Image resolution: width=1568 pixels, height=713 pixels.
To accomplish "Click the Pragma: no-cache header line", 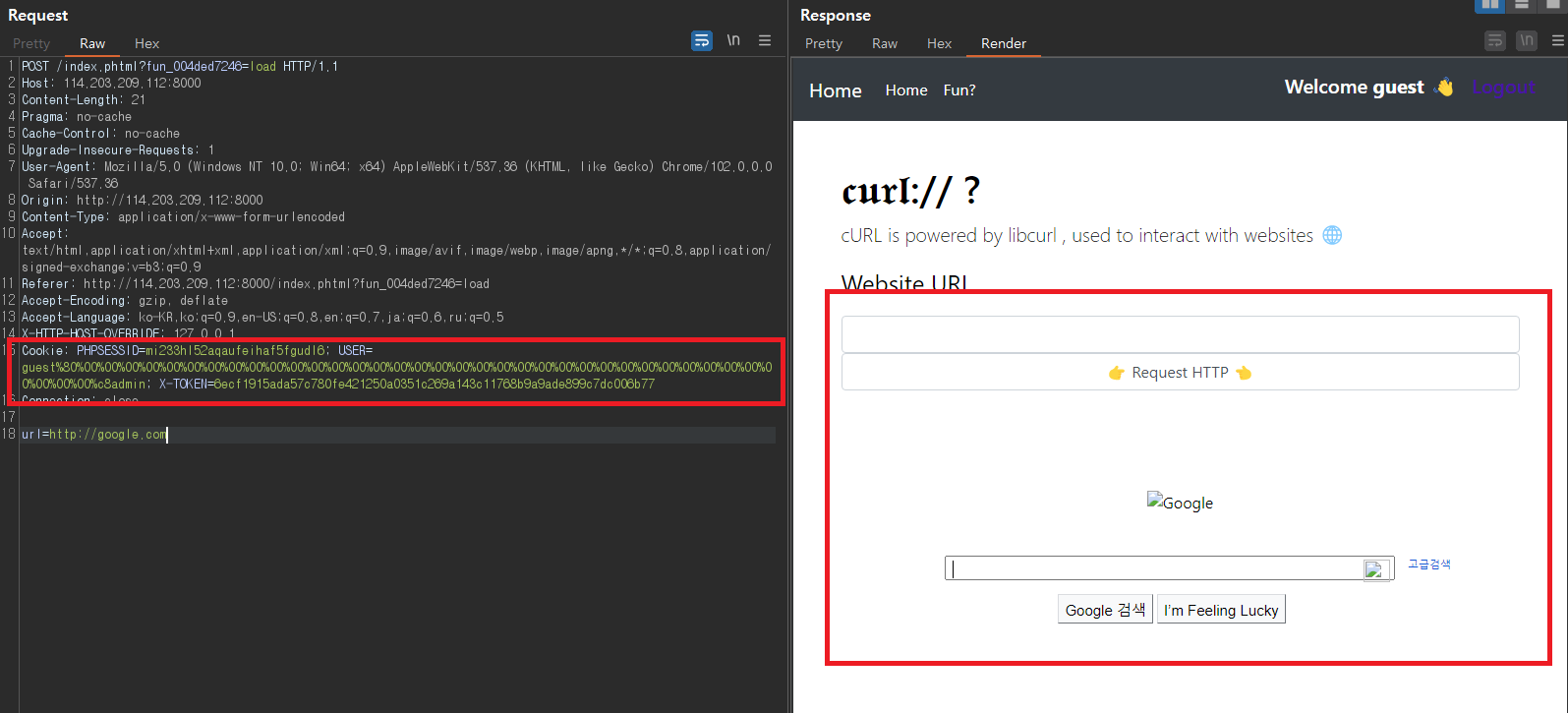I will (x=77, y=116).
